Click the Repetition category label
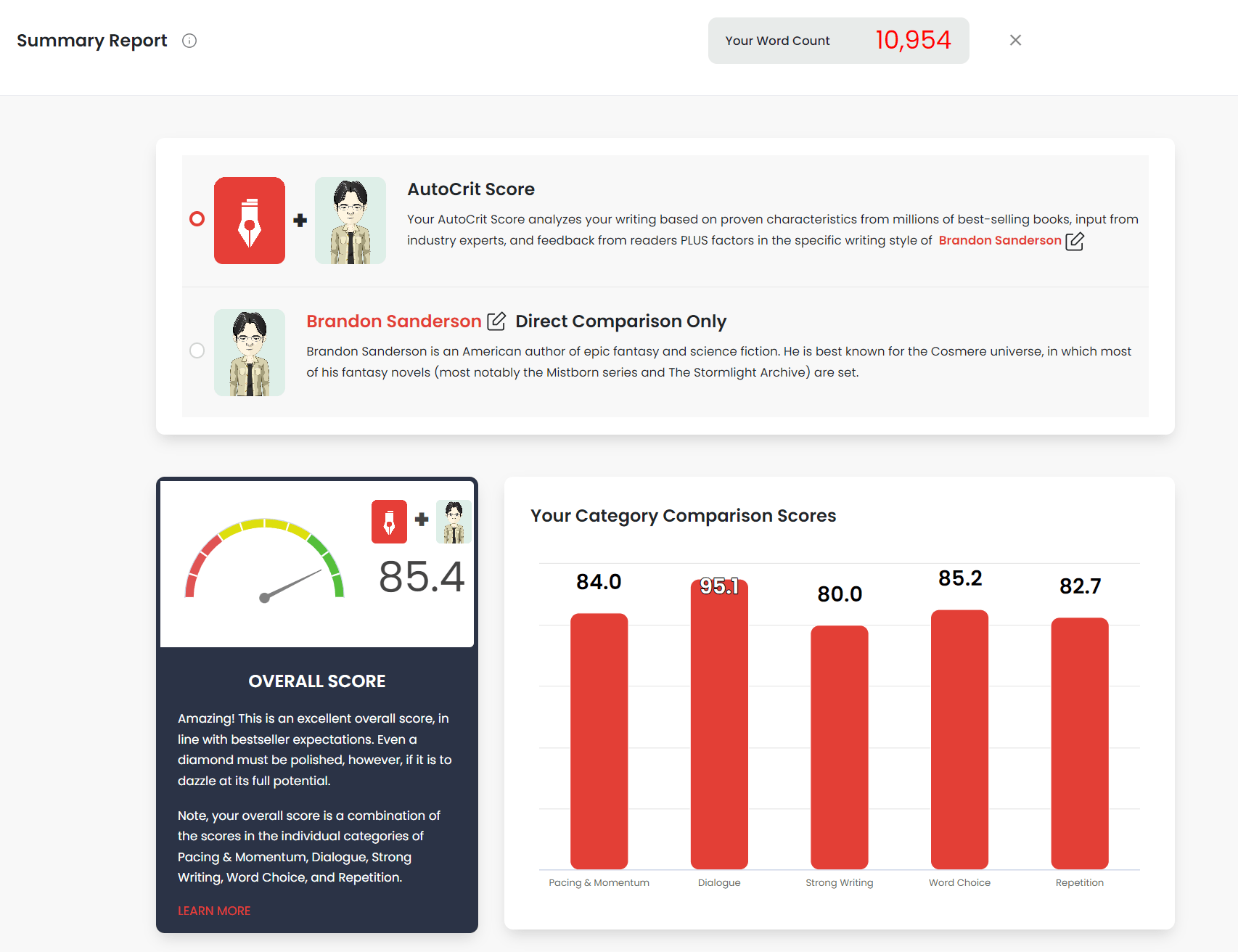This screenshot has width=1238, height=952. tap(1080, 882)
